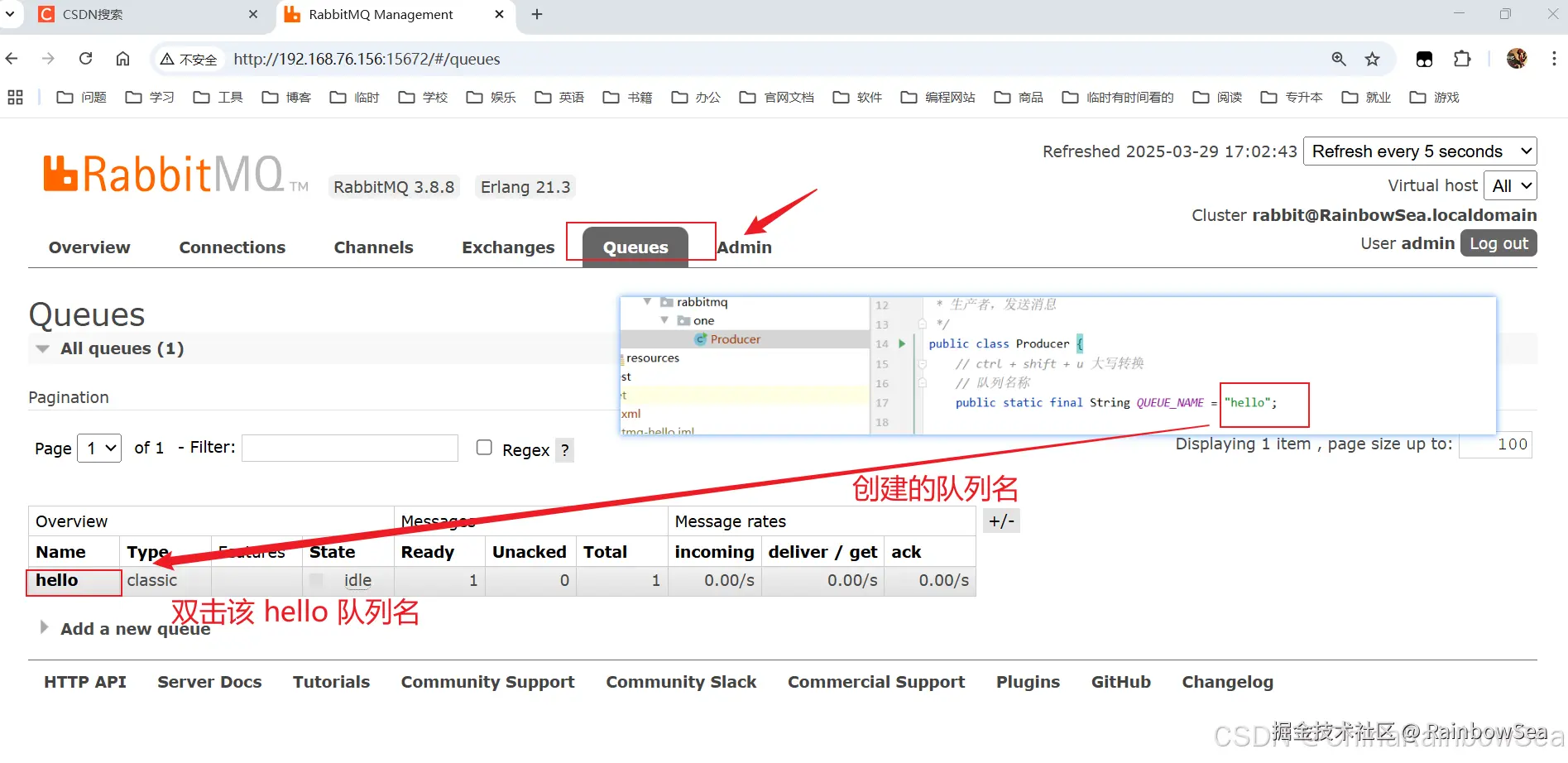This screenshot has height=763, width=1568.
Task: Sort queues by Ready column
Action: pos(427,552)
